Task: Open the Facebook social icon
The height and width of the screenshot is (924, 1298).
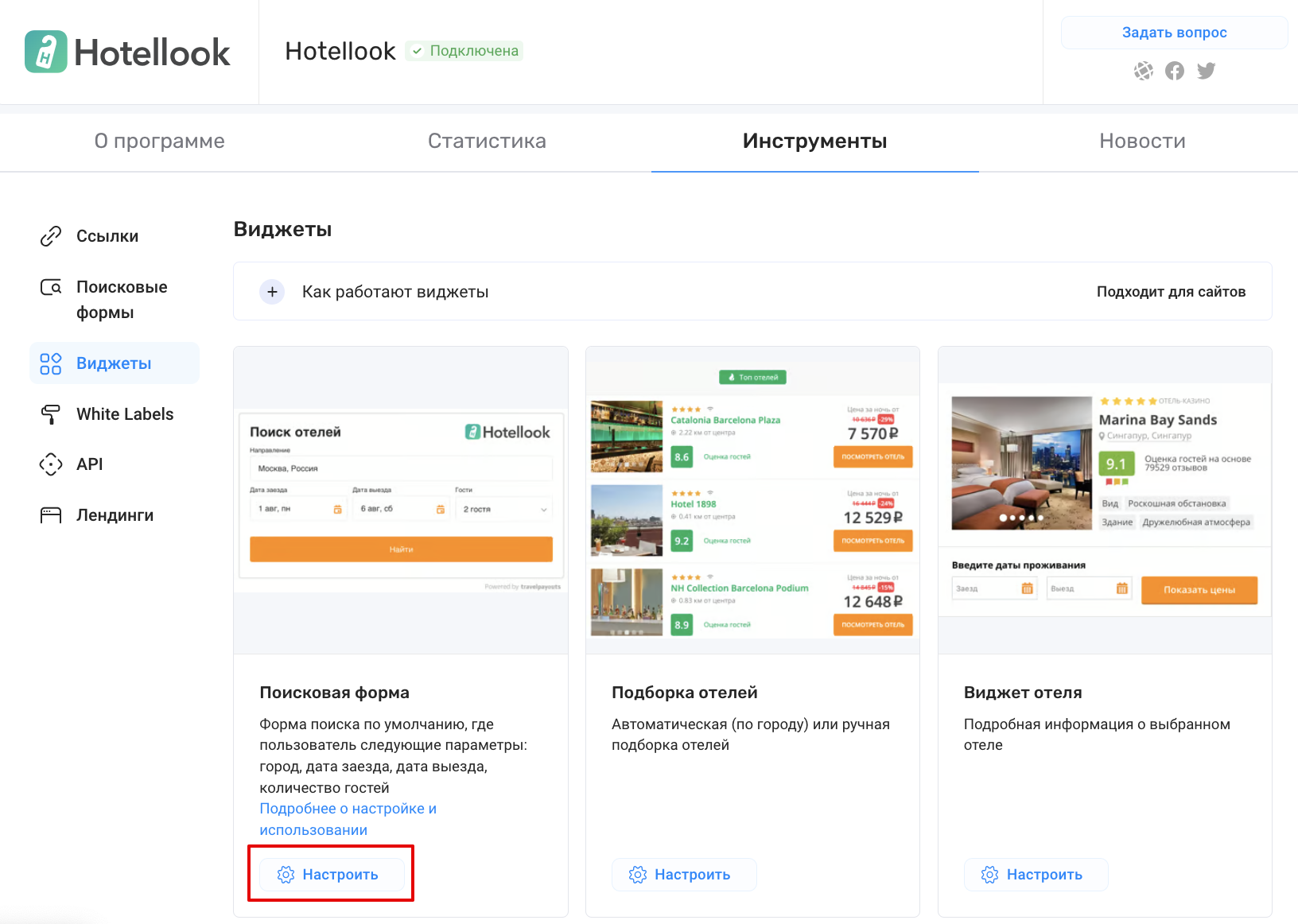Action: [x=1175, y=71]
